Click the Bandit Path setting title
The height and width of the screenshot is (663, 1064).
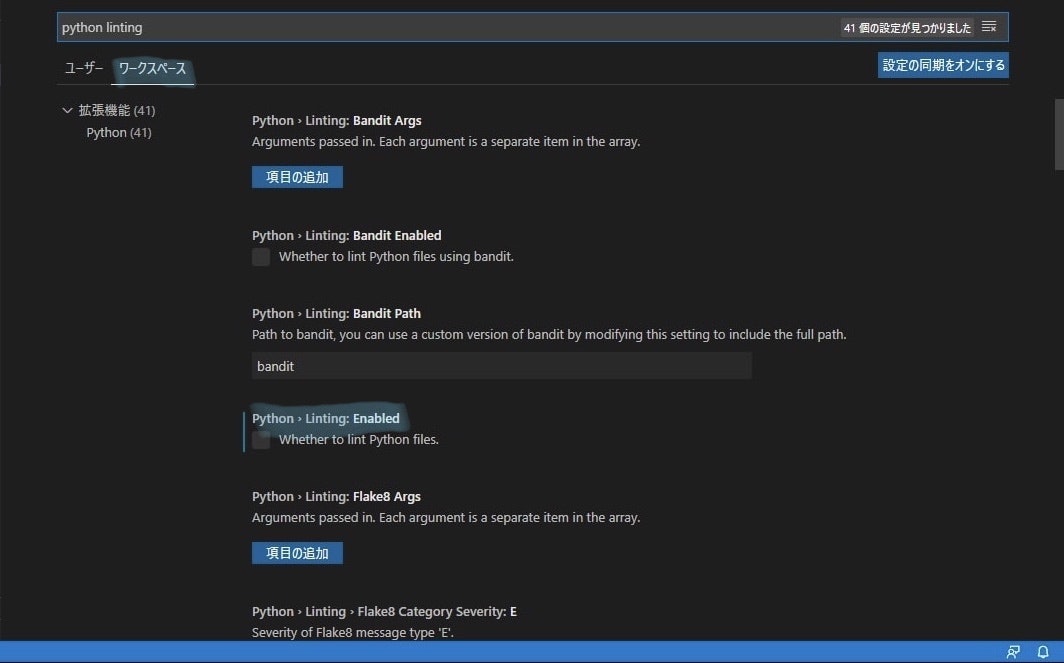coord(336,314)
